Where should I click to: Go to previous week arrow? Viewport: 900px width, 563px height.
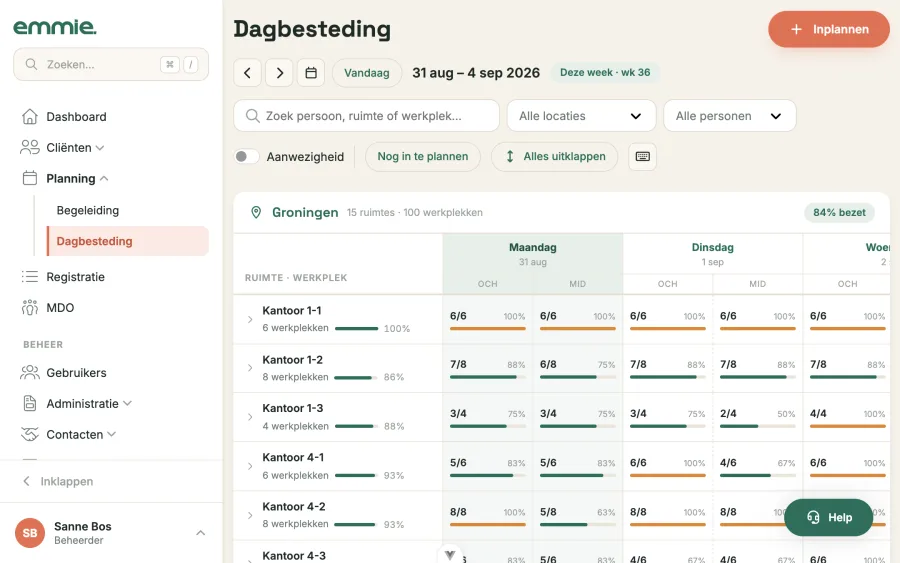point(247,73)
